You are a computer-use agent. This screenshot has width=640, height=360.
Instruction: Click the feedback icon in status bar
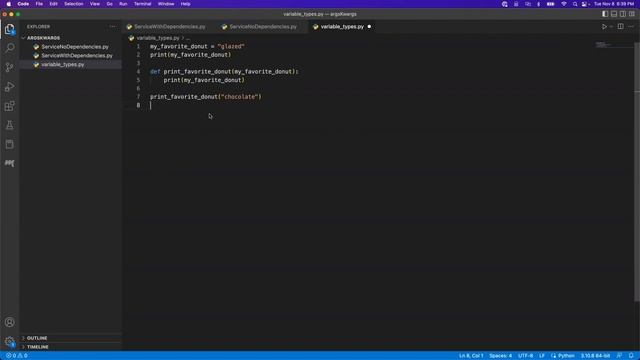point(620,356)
